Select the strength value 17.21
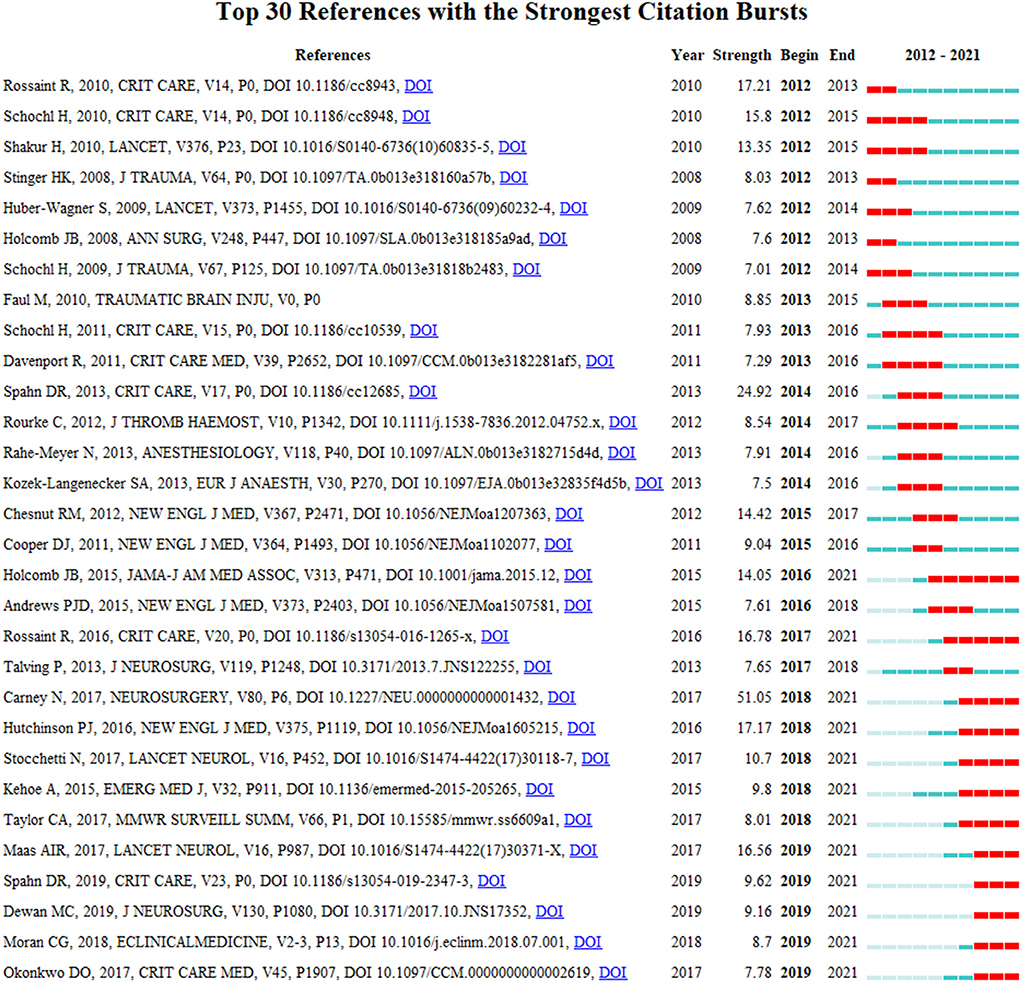Screen dimensions: 1021x982 754,86
